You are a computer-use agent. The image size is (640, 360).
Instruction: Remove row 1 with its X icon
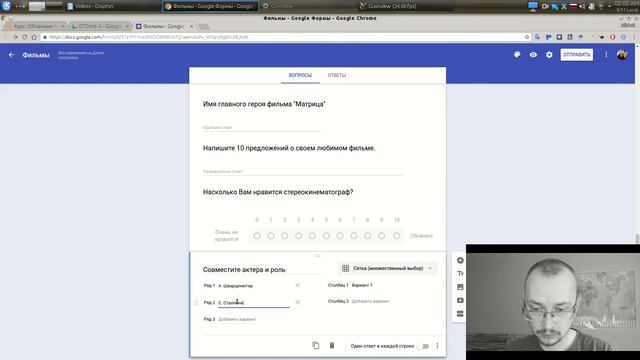[298, 285]
